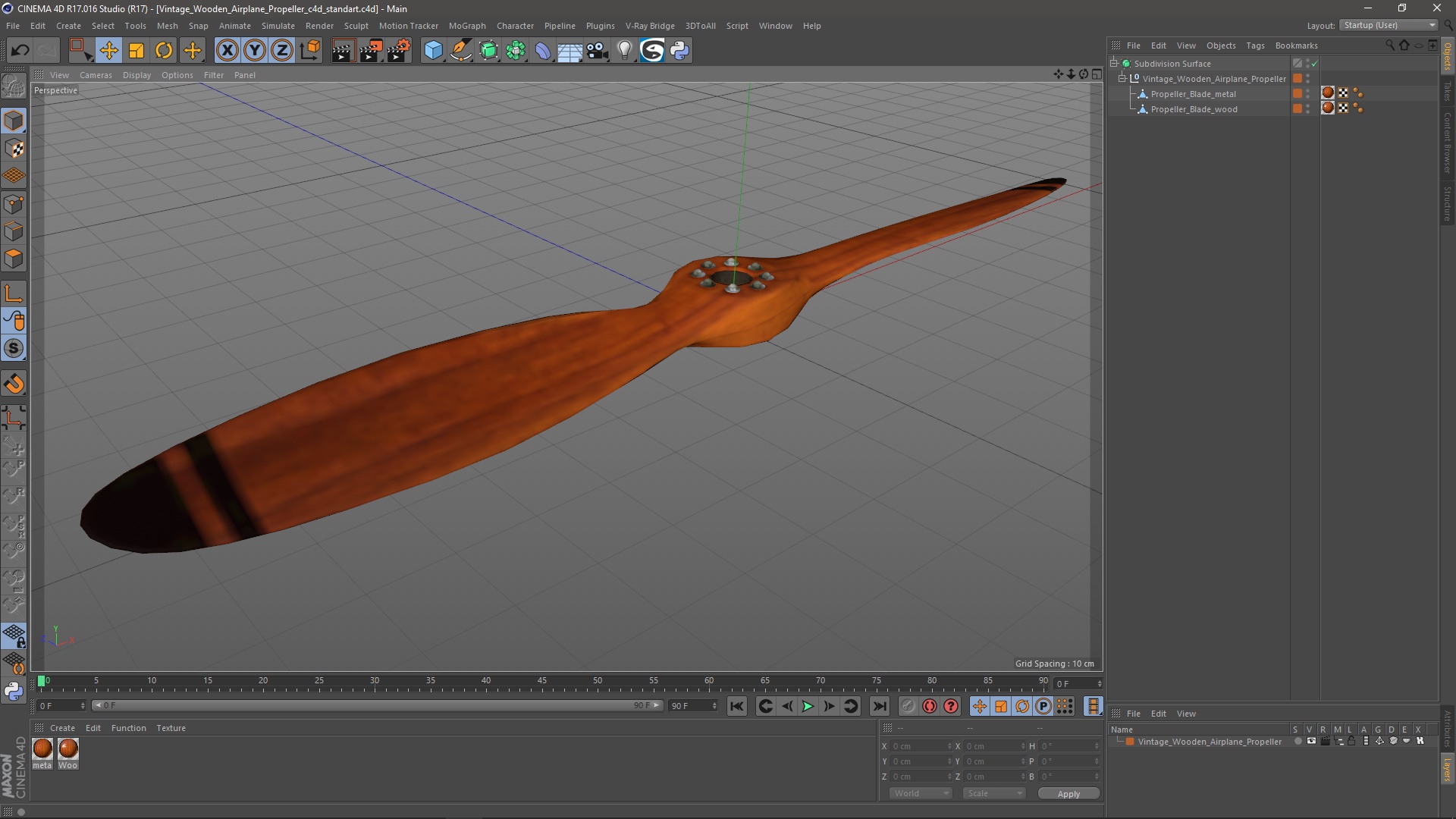Click material tag on Propeller_Blade_wood
Image resolution: width=1456 pixels, height=819 pixels.
1328,108
